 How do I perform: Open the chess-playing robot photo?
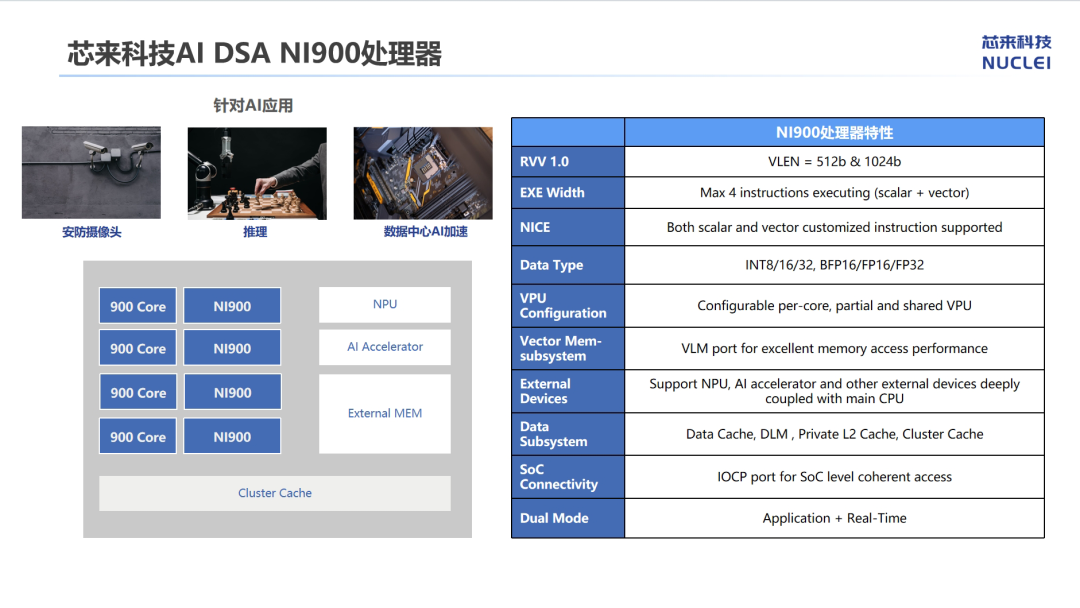[x=258, y=173]
